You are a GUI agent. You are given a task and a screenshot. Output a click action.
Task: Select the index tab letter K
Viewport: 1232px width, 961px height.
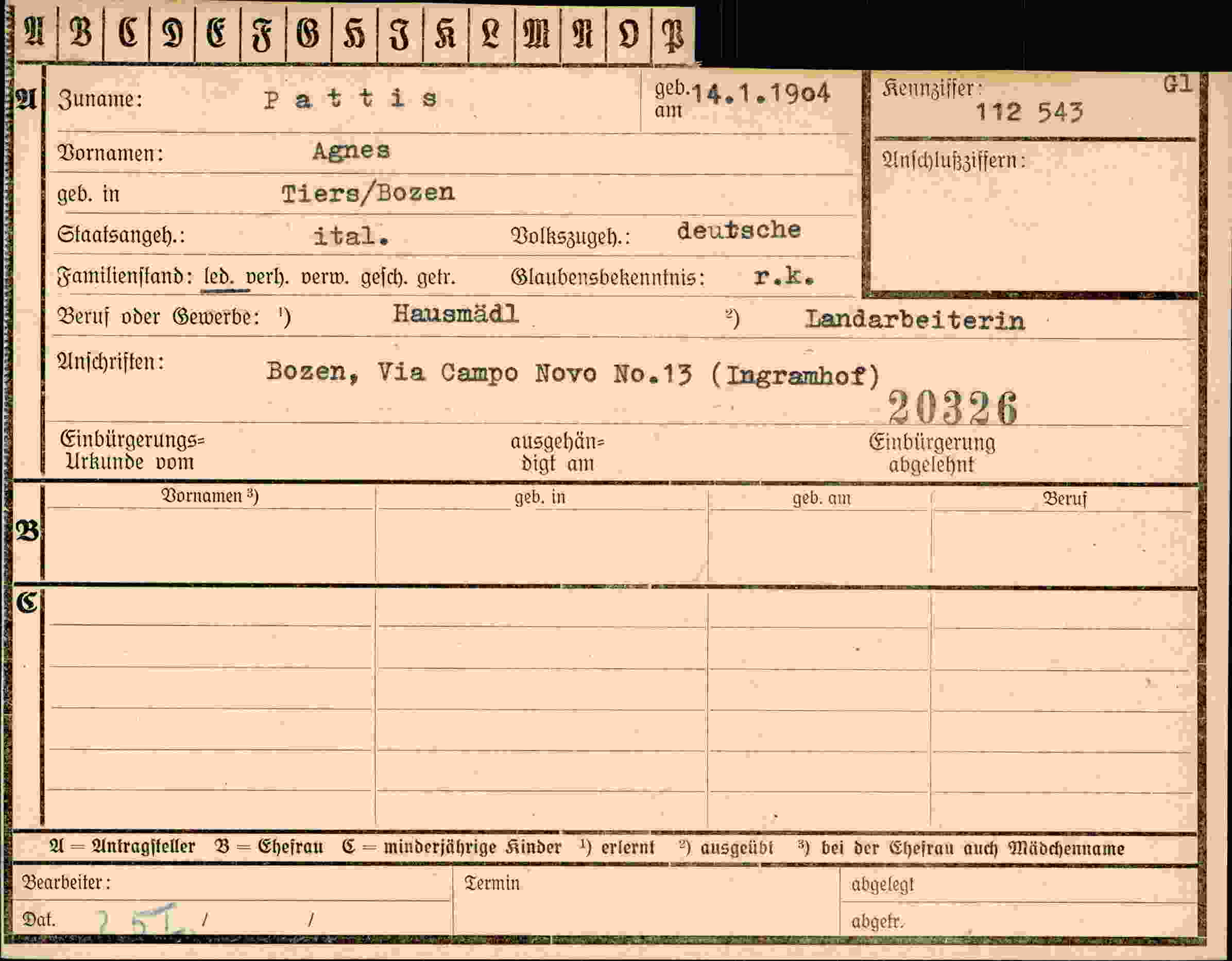446,33
